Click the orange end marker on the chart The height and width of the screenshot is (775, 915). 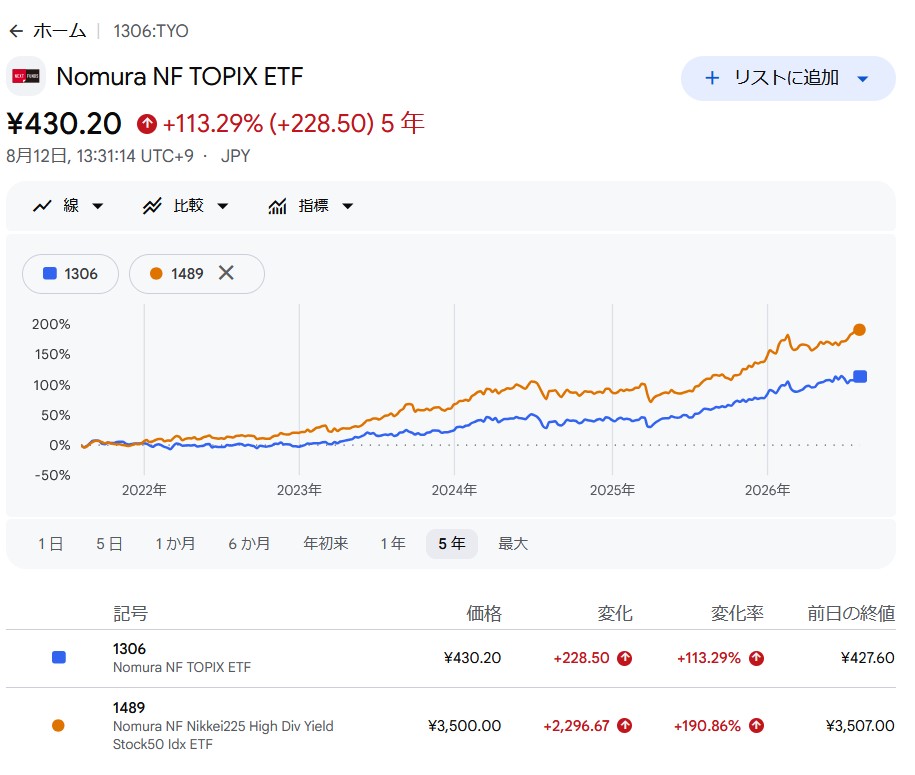click(859, 330)
